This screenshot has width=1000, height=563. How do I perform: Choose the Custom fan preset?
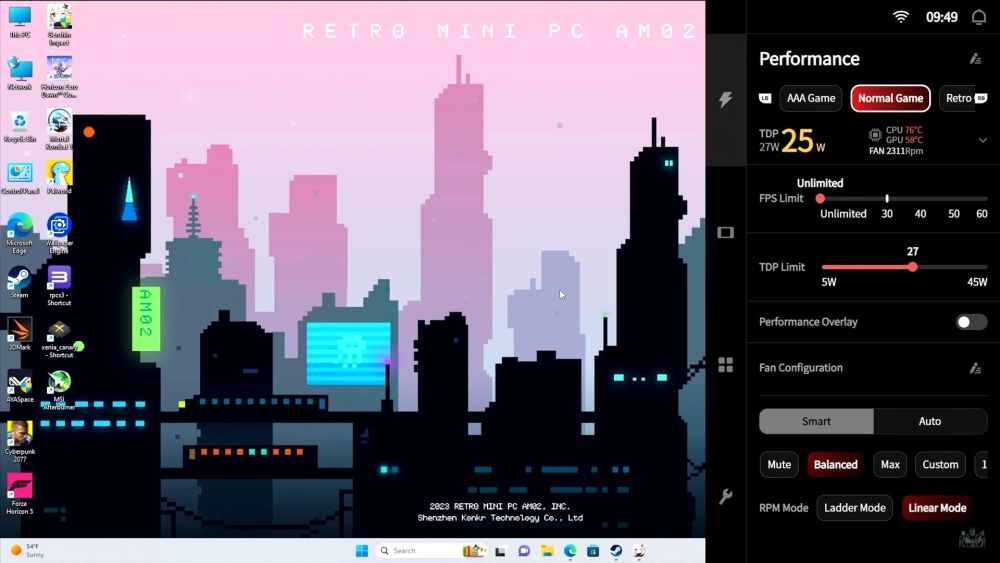[940, 464]
